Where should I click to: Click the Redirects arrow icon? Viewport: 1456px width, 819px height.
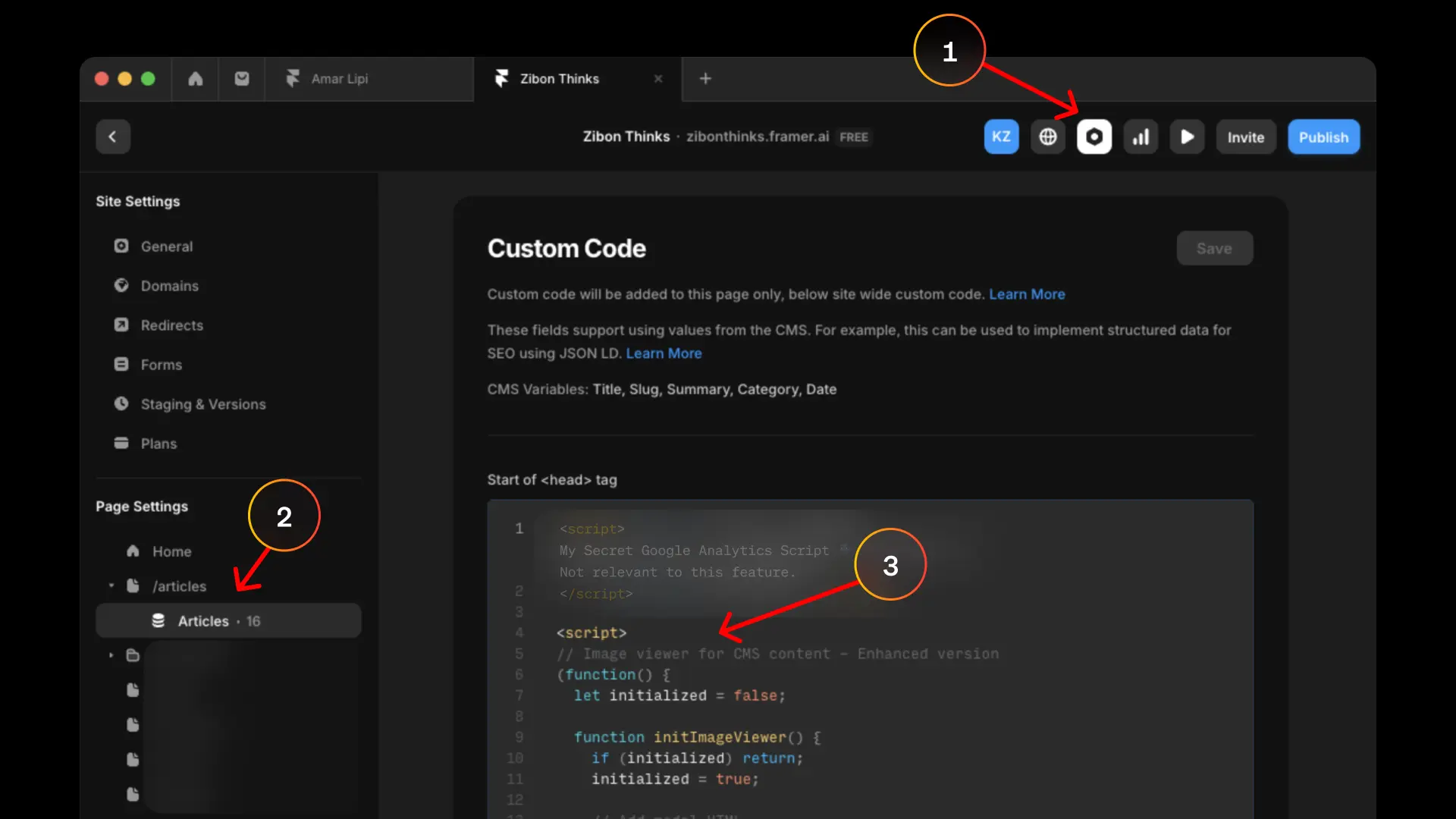coord(121,325)
